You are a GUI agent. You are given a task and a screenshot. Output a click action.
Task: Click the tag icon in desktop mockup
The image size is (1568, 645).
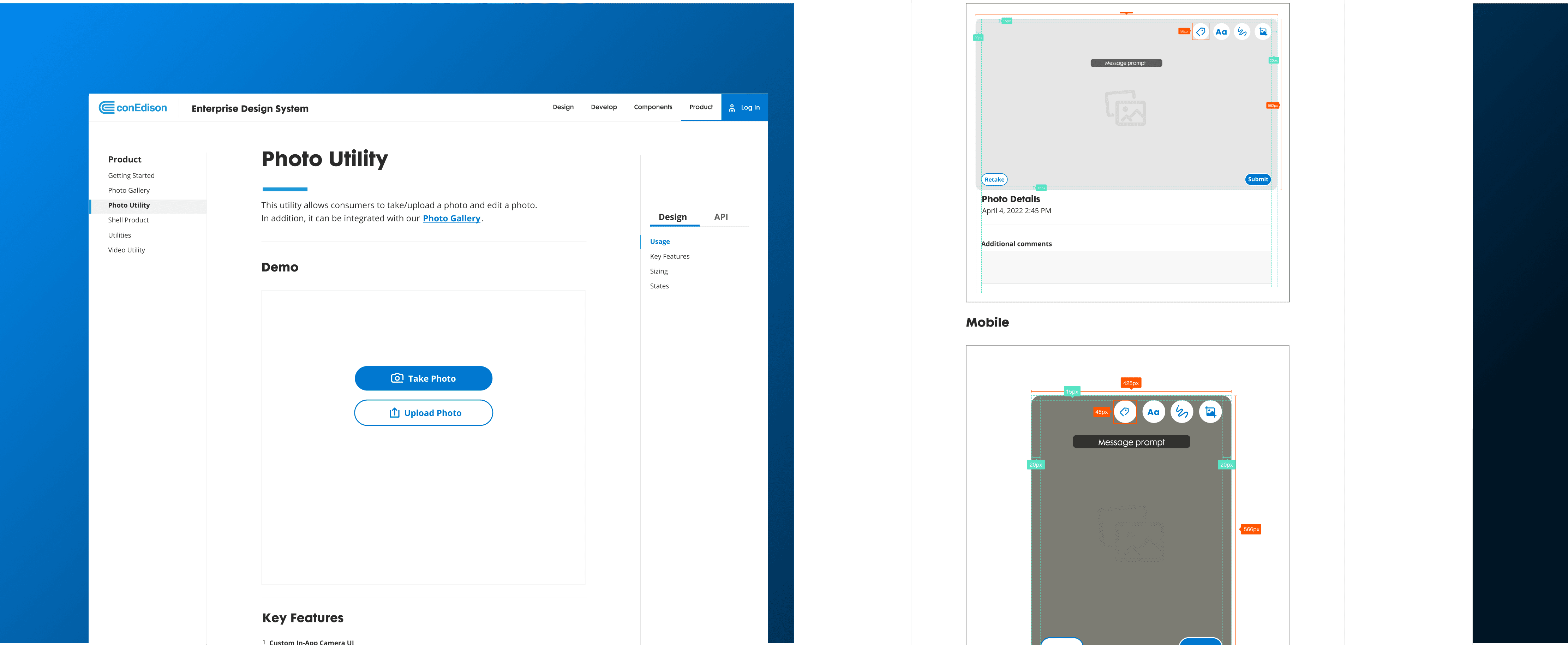1200,32
